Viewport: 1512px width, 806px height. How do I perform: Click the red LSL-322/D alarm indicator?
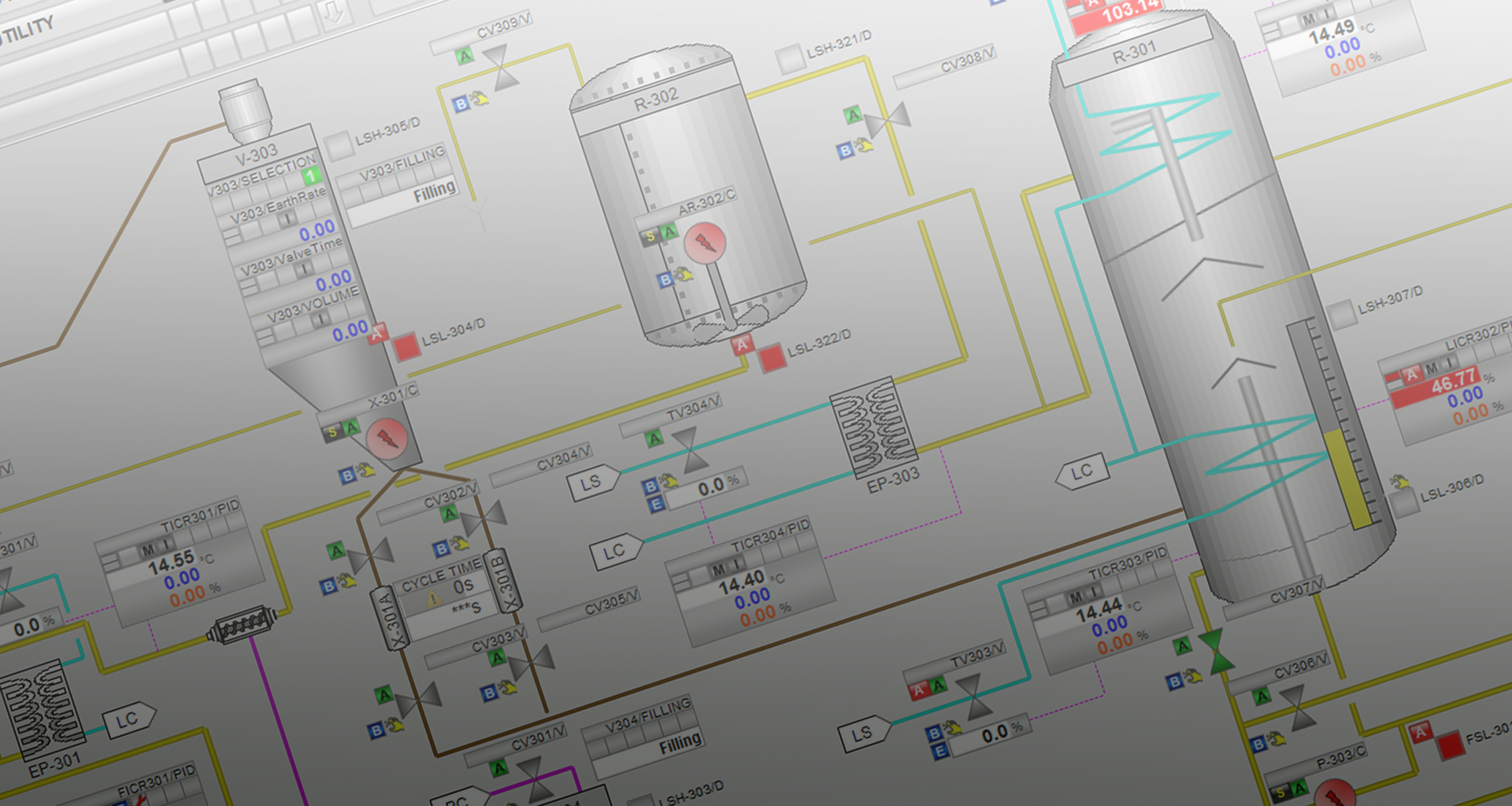click(x=772, y=358)
